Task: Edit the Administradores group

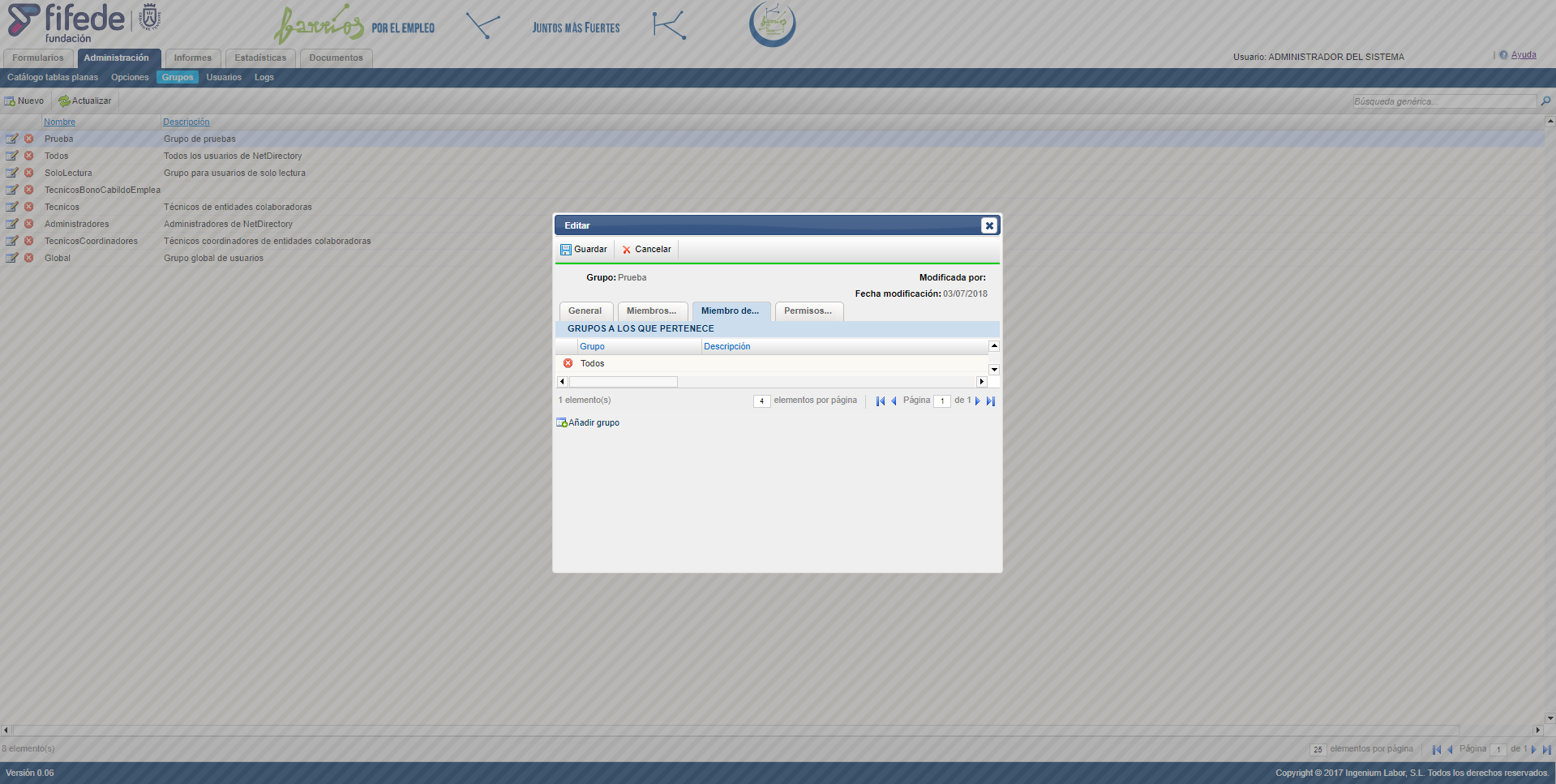Action: [12, 224]
